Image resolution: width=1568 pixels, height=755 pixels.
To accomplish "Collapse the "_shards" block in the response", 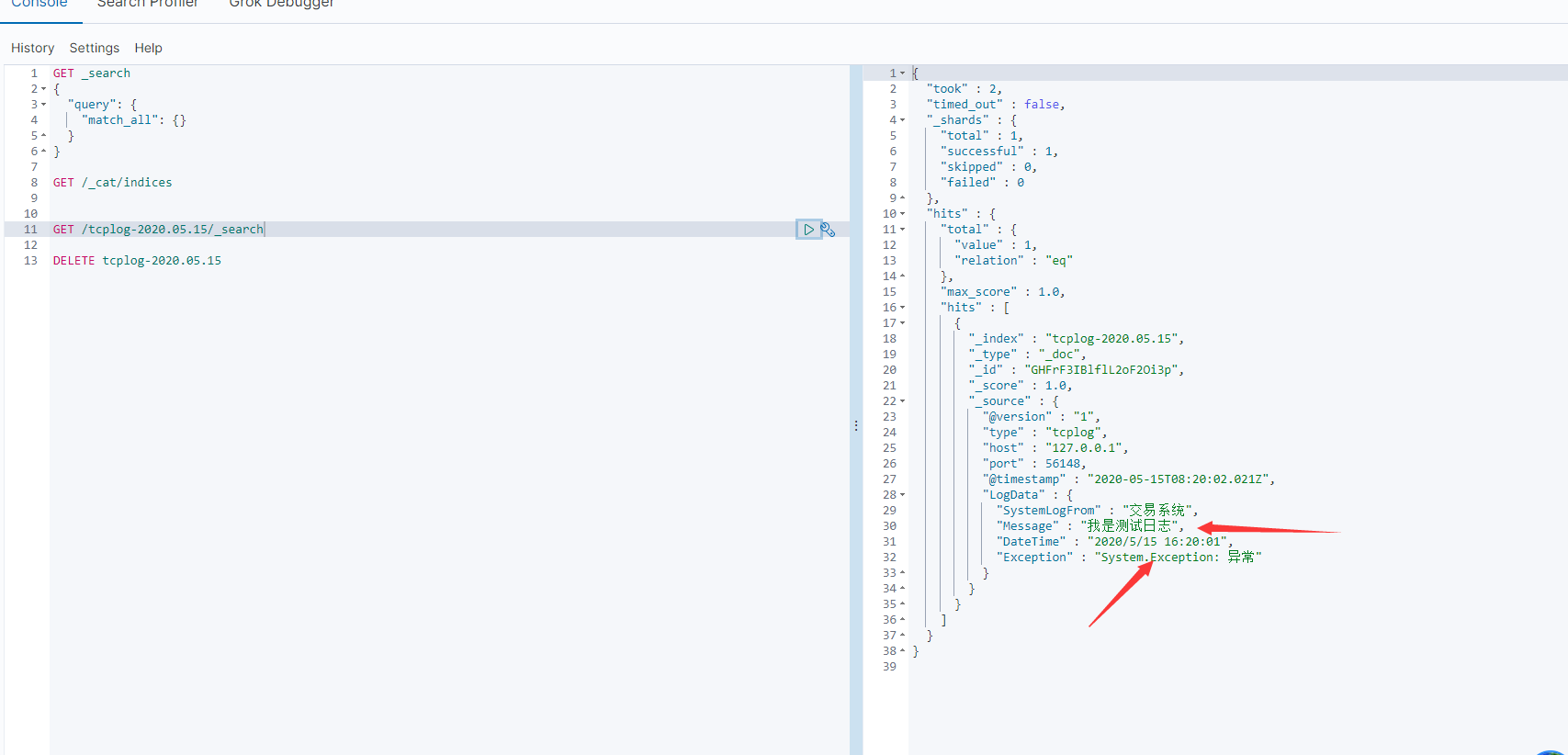I will coord(902,120).
